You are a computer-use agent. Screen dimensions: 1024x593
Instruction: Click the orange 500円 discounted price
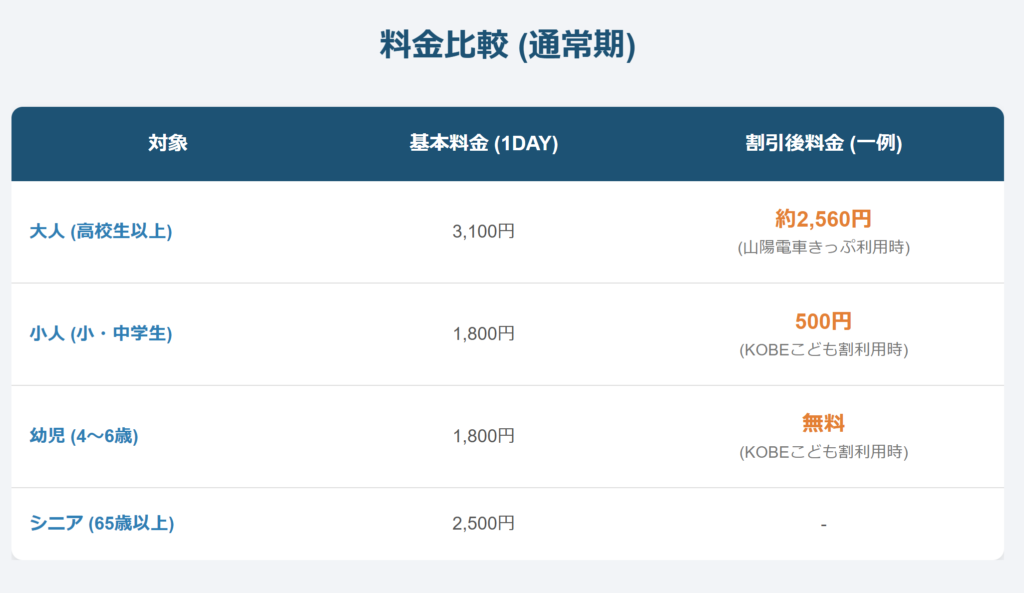pyautogui.click(x=823, y=322)
